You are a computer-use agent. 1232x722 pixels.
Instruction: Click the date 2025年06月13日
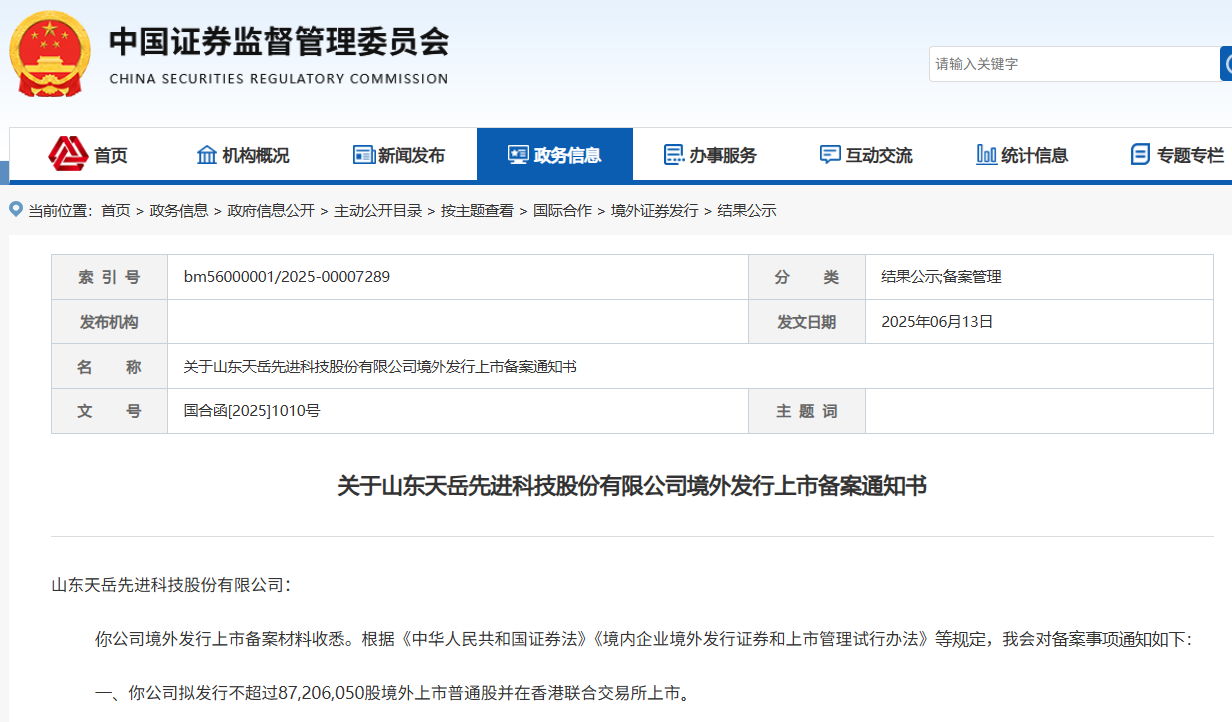coord(937,322)
